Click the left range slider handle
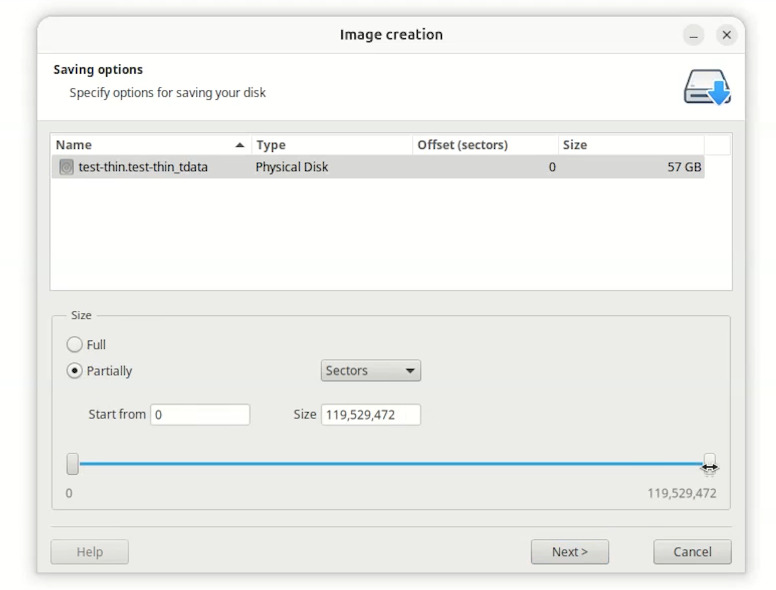 (73, 464)
